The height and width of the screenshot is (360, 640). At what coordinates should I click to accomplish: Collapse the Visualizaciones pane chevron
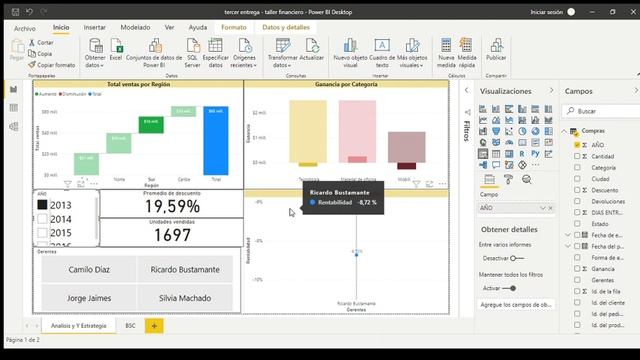(x=551, y=90)
